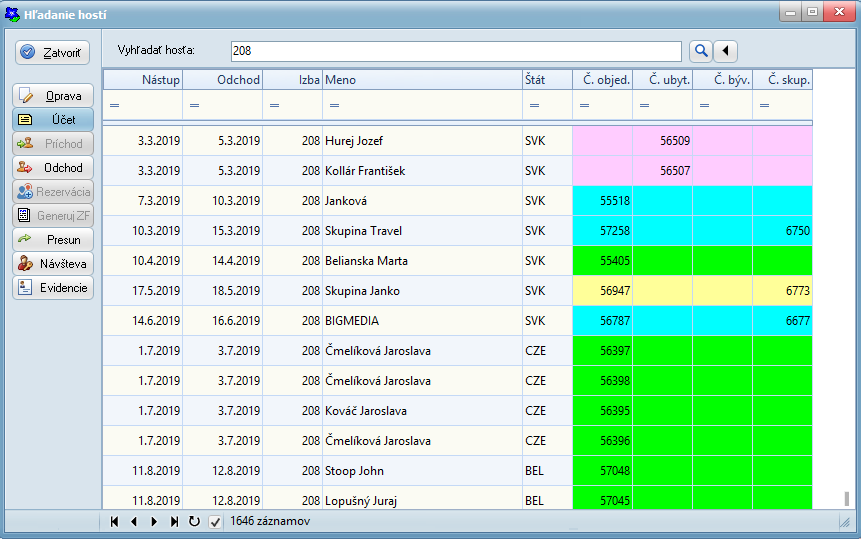Click the magnifier search icon

700,51
